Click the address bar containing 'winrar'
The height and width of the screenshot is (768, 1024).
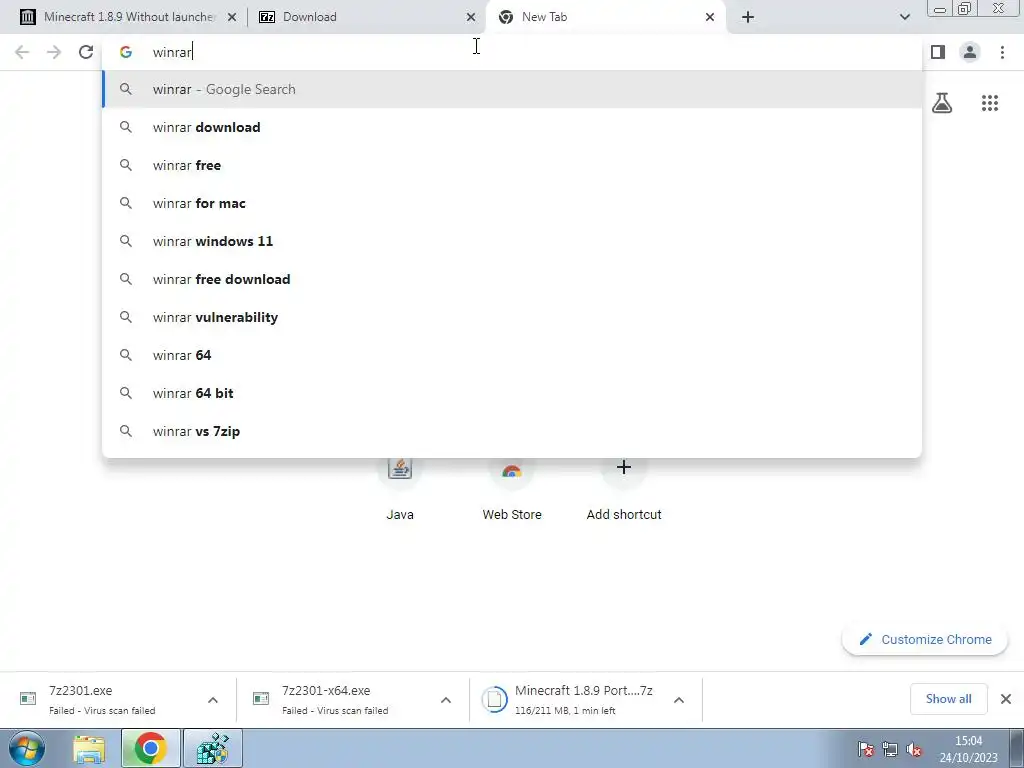(512, 52)
